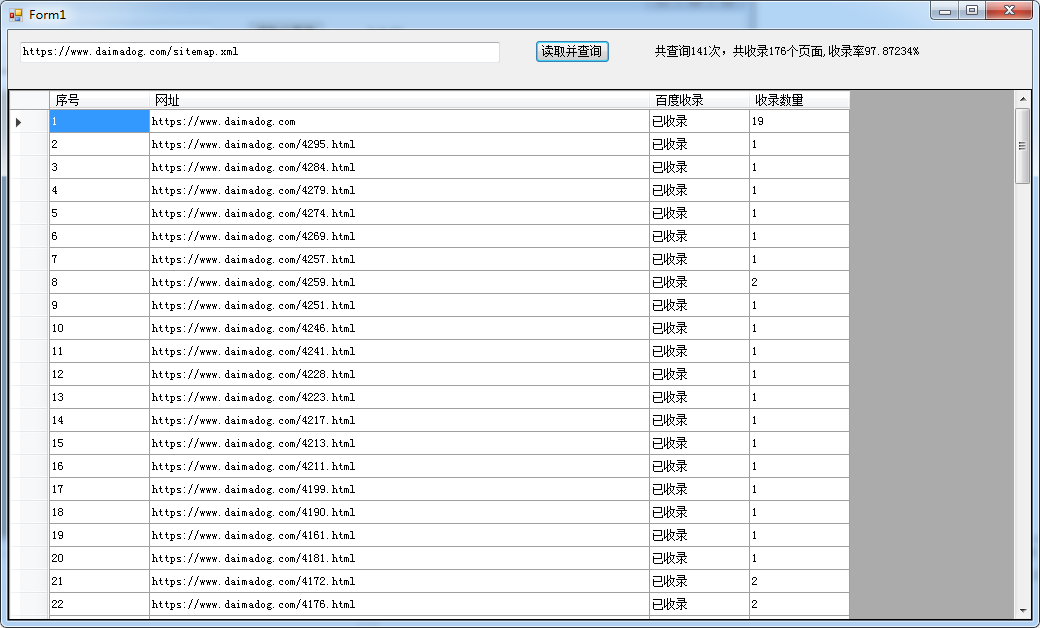Close the Form1 window
Screen dimensions: 1040x628
point(1009,11)
